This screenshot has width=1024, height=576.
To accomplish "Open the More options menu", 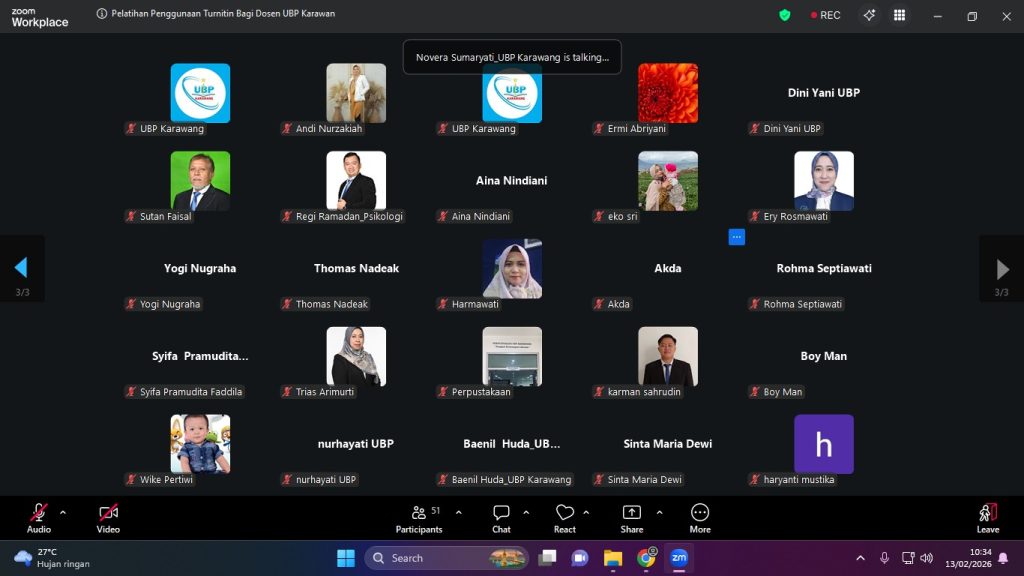I will 699,519.
